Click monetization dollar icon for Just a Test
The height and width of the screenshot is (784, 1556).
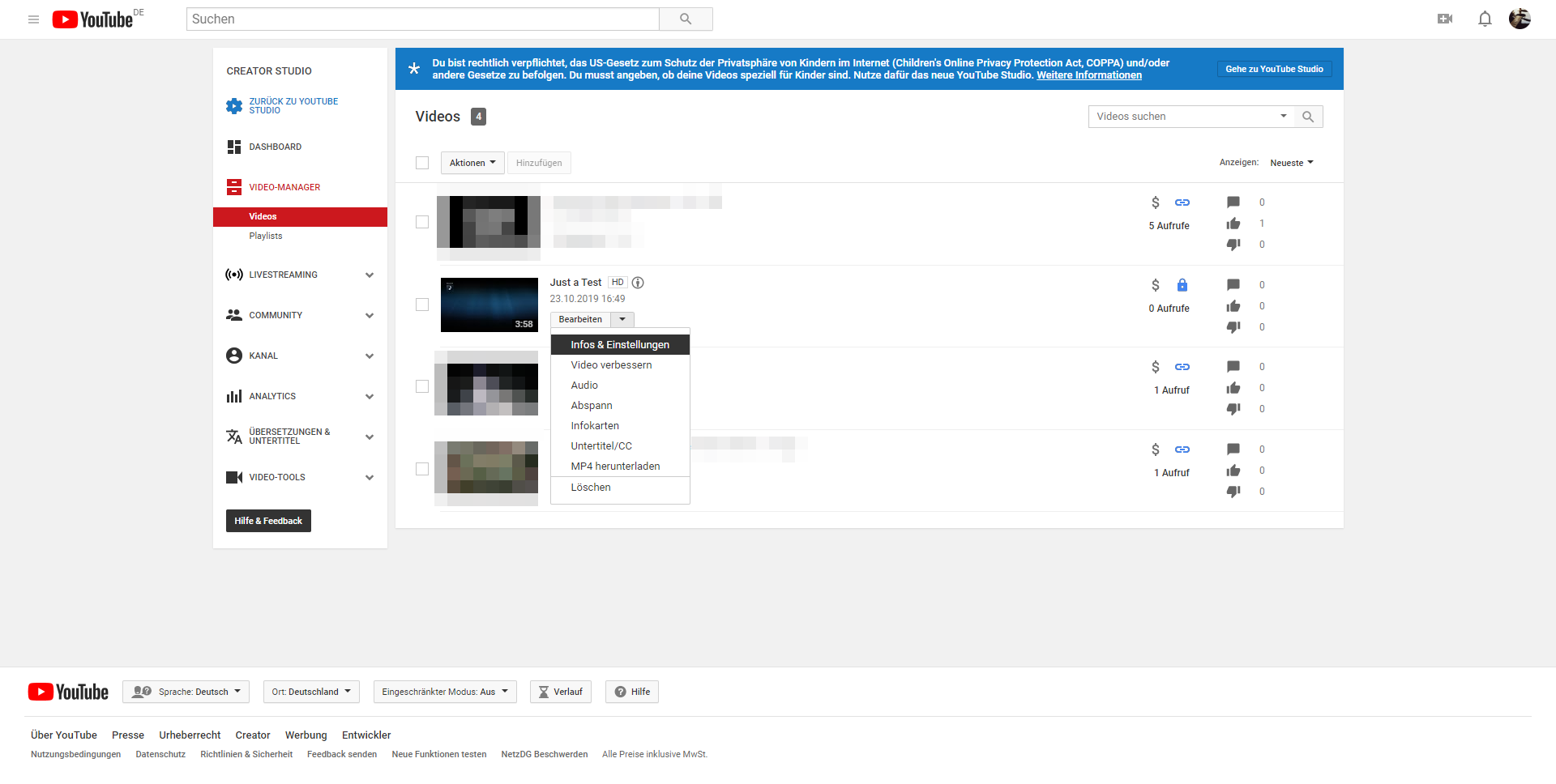click(x=1156, y=285)
